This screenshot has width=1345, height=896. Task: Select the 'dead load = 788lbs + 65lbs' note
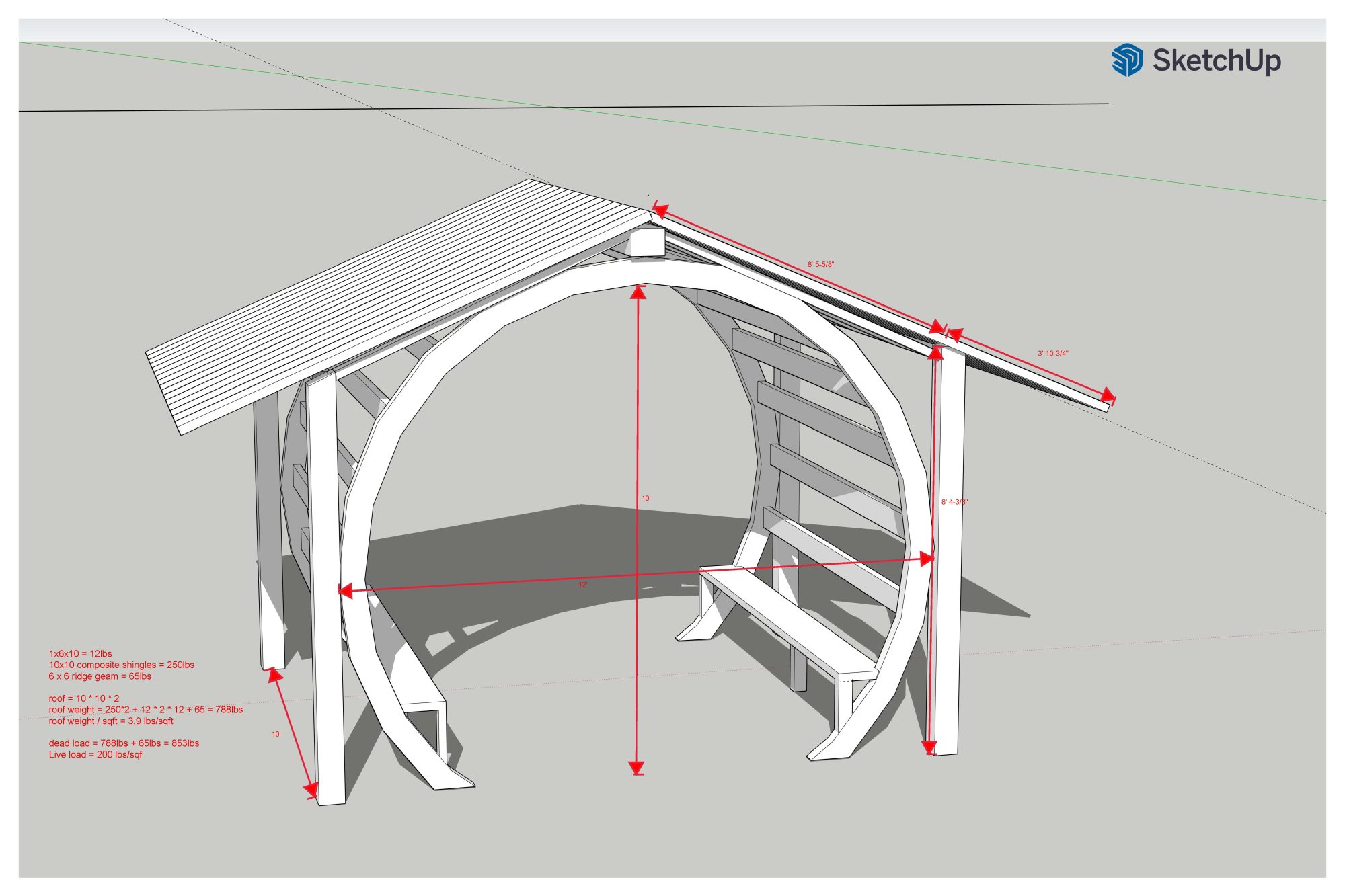click(x=124, y=743)
